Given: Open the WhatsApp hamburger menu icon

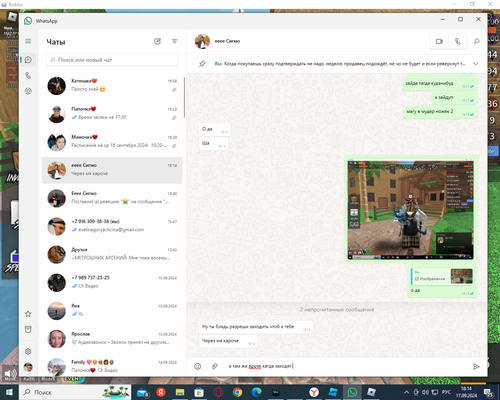Looking at the screenshot, I should [28, 41].
